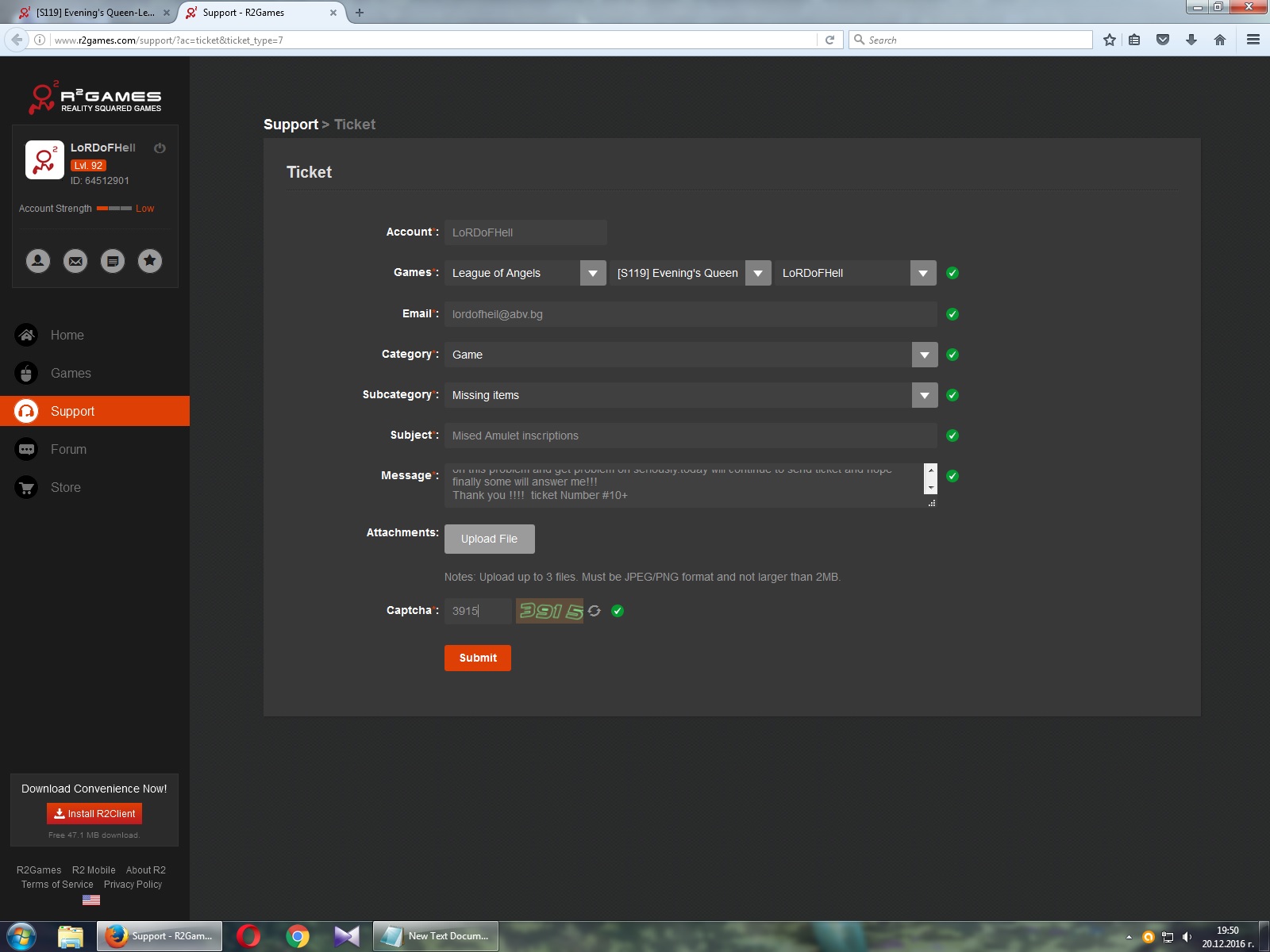1270x952 pixels.
Task: Click the star favorites icon in the account panel
Action: click(x=150, y=261)
